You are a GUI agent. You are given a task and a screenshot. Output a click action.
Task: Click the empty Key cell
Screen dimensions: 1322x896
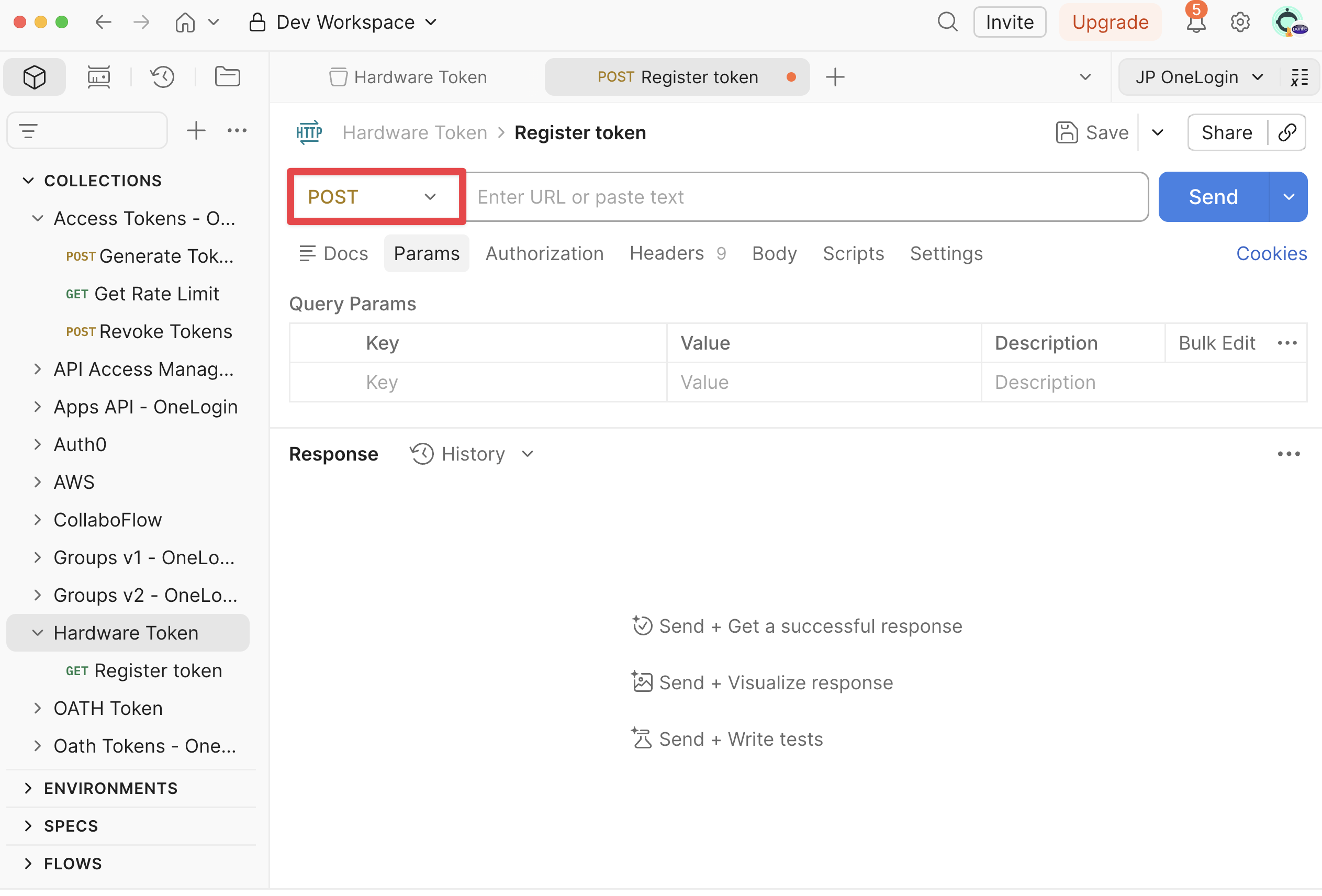[478, 382]
